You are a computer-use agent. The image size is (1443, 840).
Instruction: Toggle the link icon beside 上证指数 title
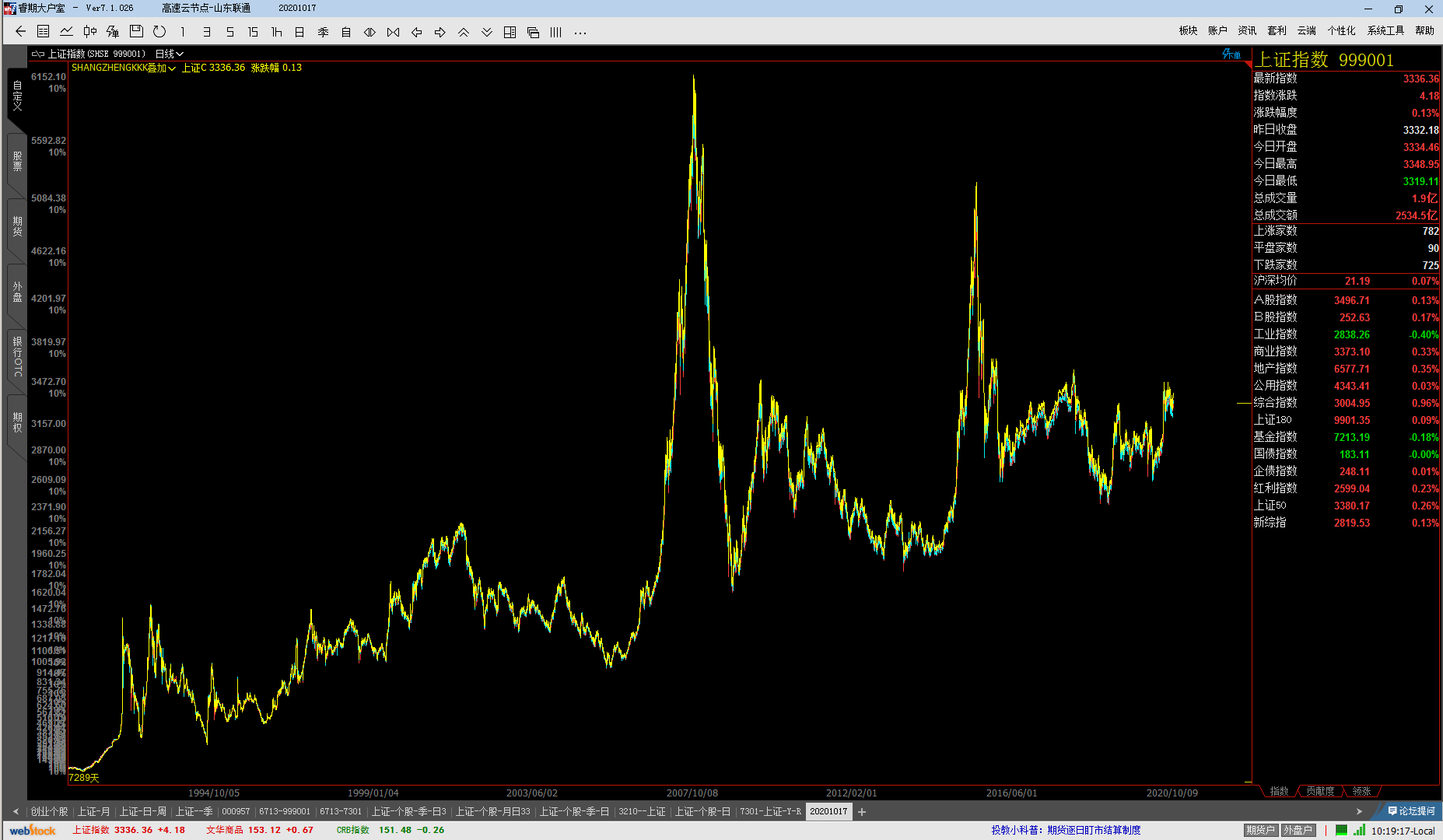point(38,54)
